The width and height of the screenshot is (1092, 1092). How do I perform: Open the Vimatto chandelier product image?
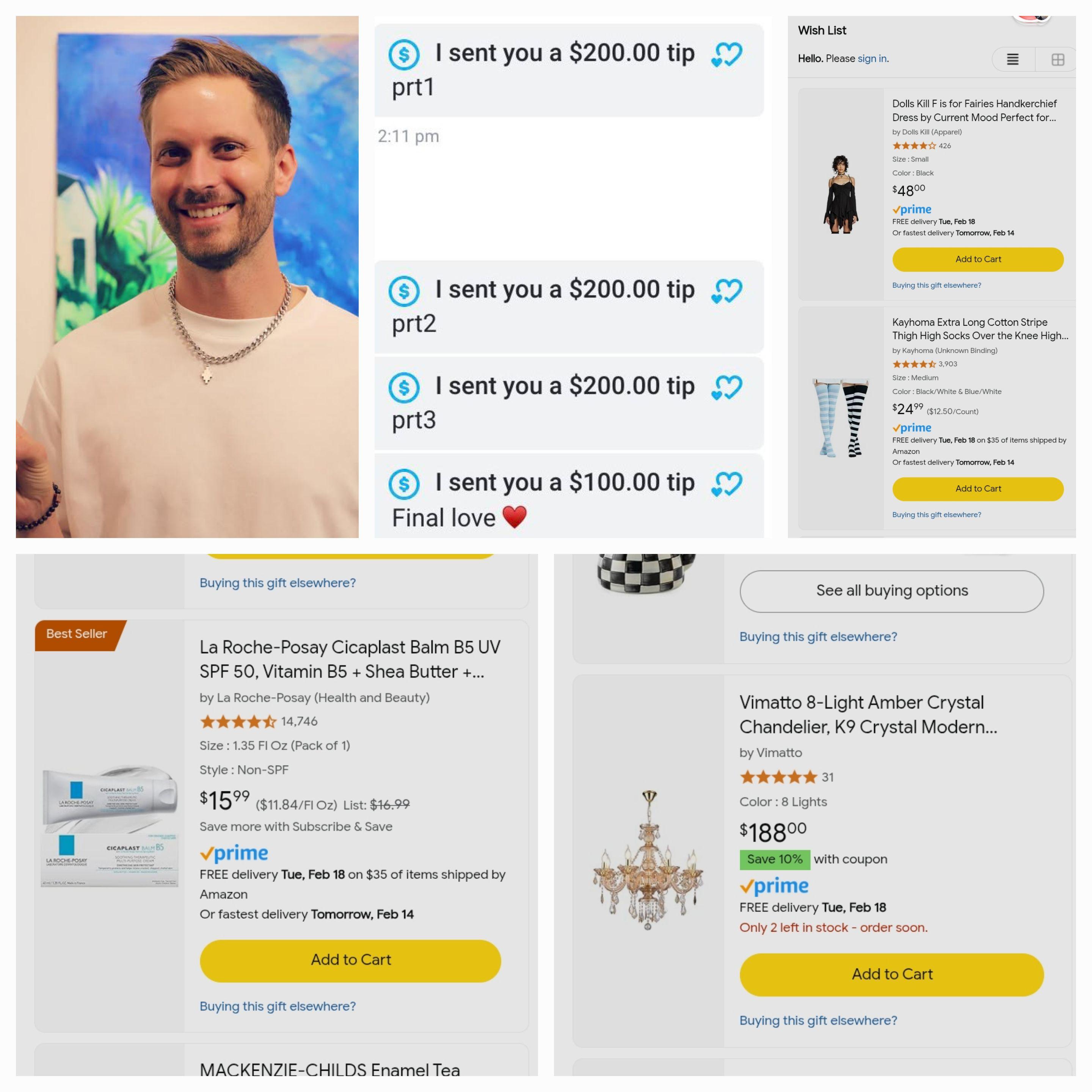pyautogui.click(x=648, y=860)
